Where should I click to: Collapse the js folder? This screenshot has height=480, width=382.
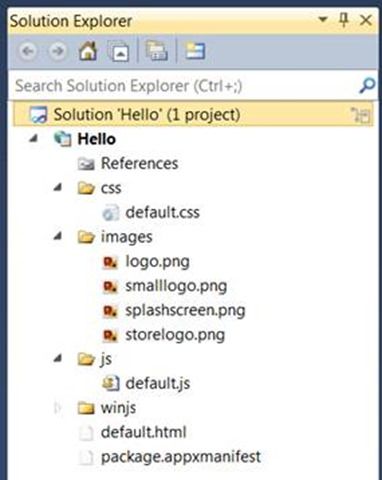[58, 358]
